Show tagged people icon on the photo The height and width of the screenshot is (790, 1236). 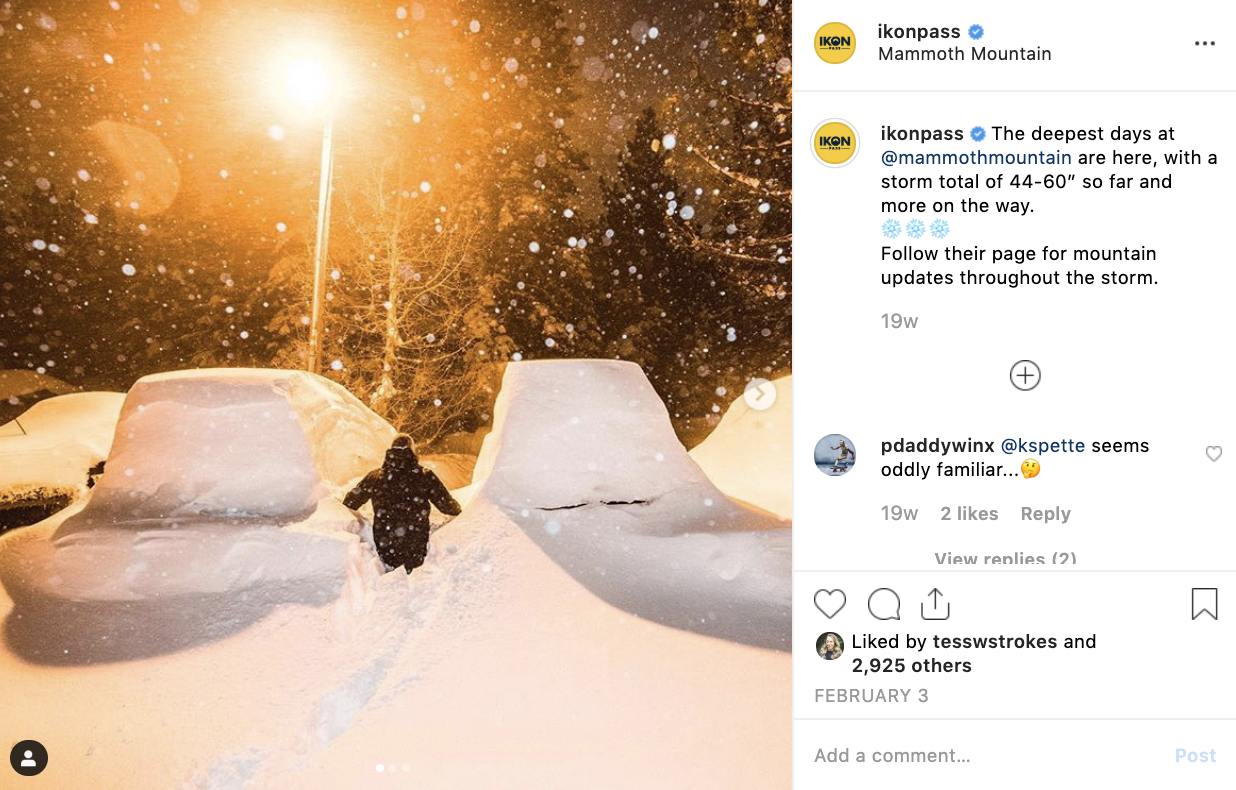click(29, 757)
